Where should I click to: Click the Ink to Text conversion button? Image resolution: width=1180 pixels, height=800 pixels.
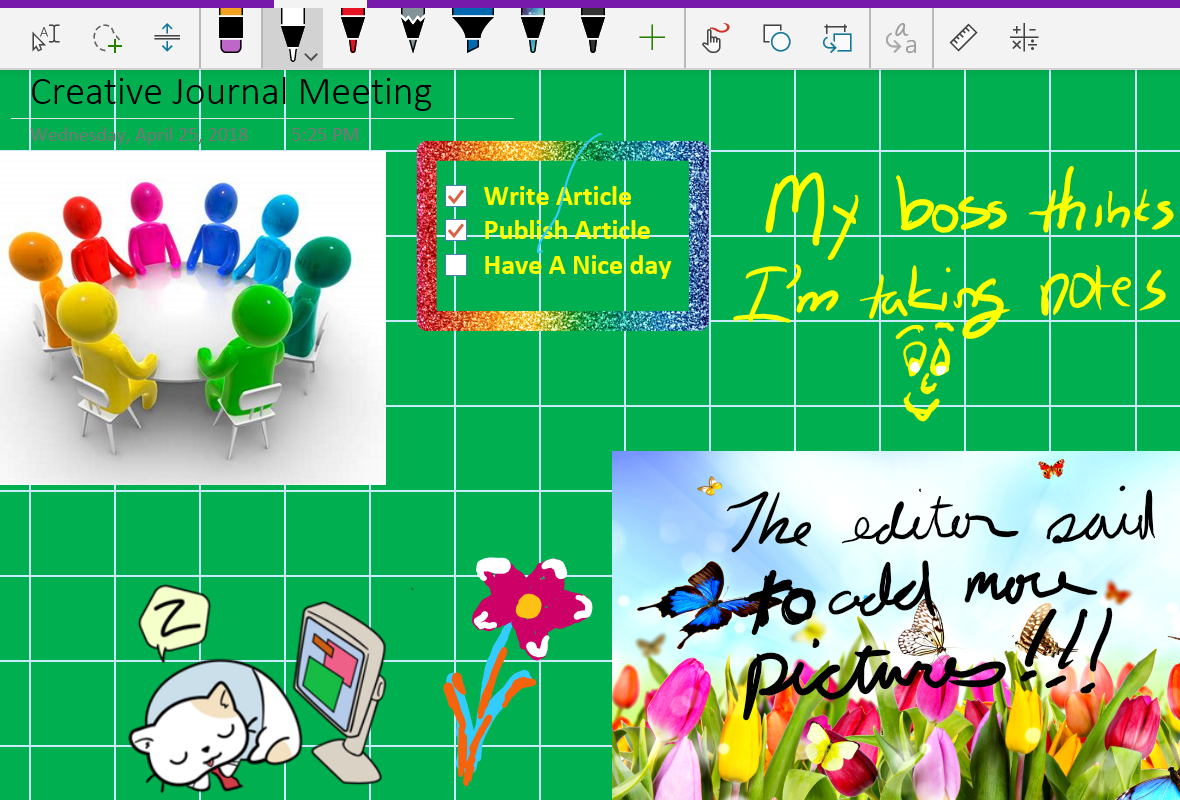[901, 39]
